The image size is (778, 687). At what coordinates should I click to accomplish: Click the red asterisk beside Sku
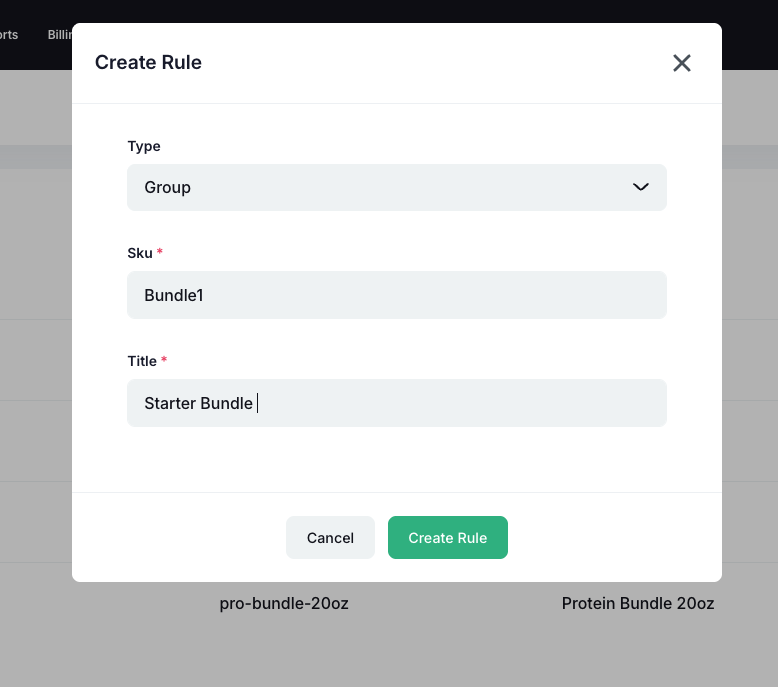[x=160, y=253]
